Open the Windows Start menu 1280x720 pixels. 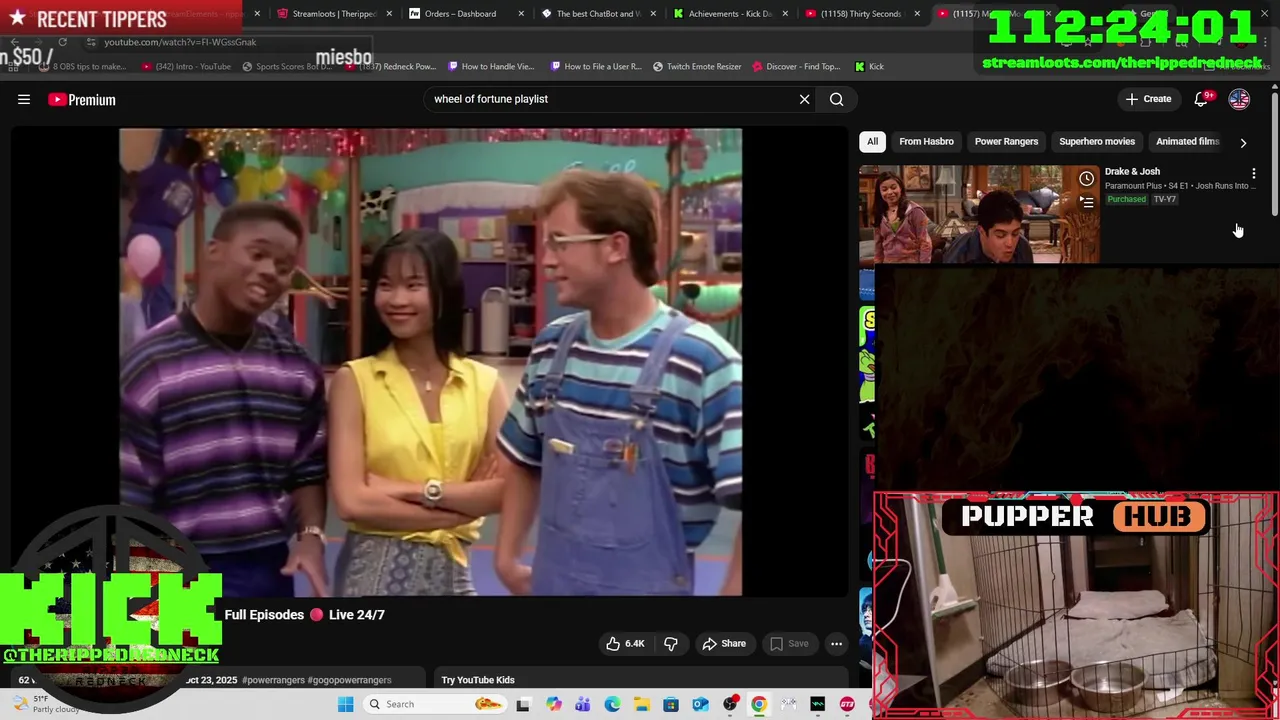[x=345, y=704]
